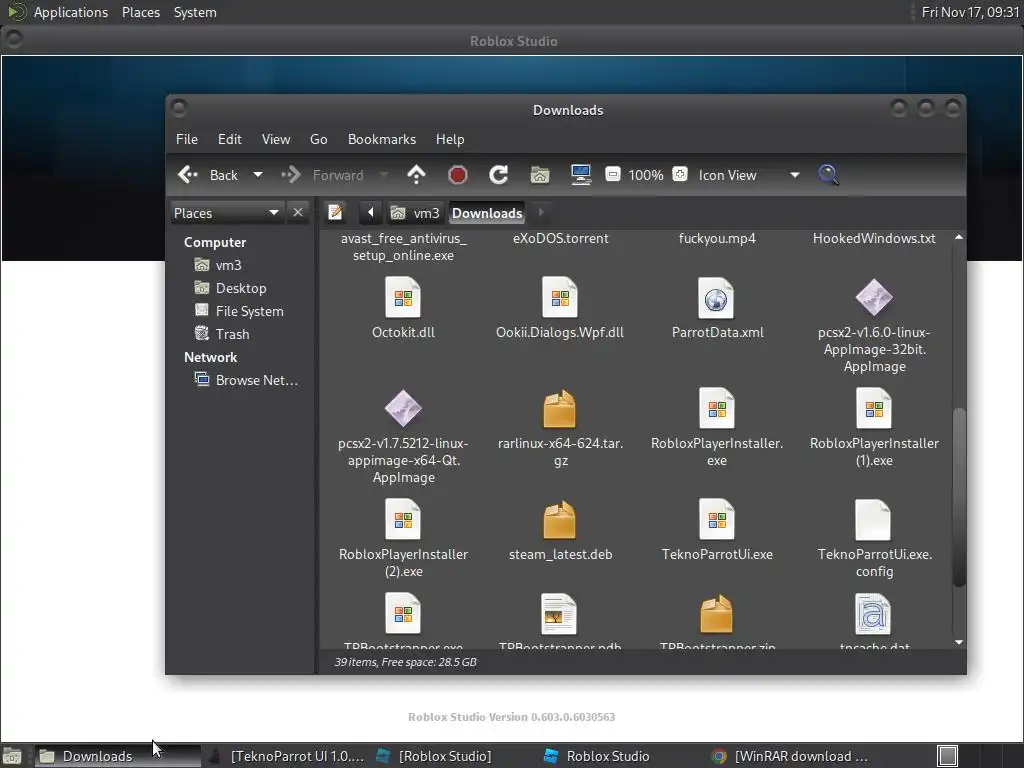Open the Places menu in top panel
The height and width of the screenshot is (768, 1024).
(x=141, y=12)
